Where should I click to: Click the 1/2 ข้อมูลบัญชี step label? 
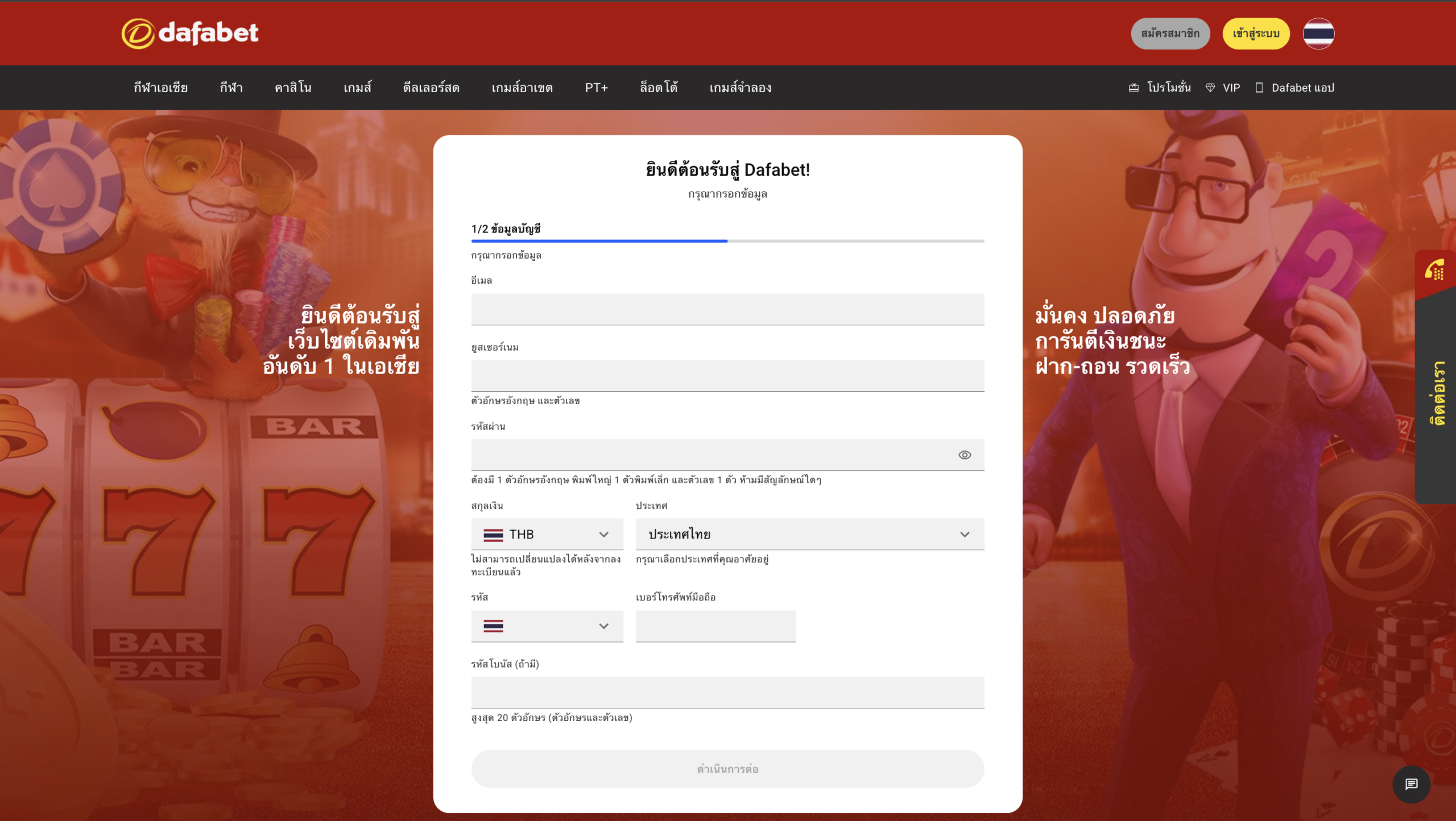click(506, 229)
